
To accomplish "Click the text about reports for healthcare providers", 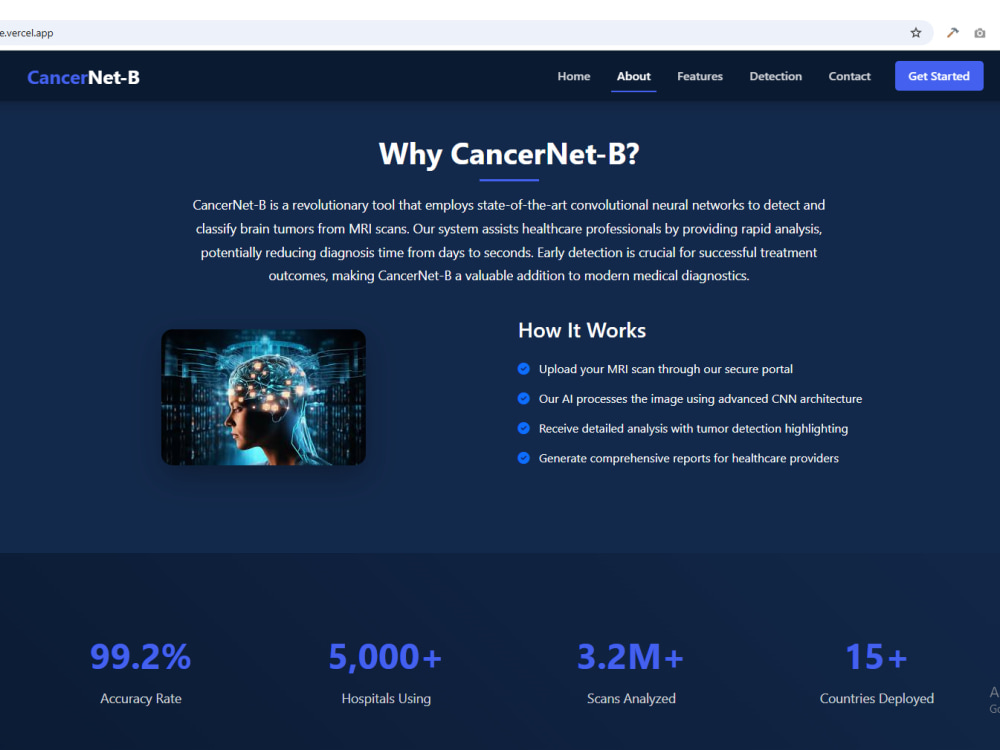I will point(689,458).
